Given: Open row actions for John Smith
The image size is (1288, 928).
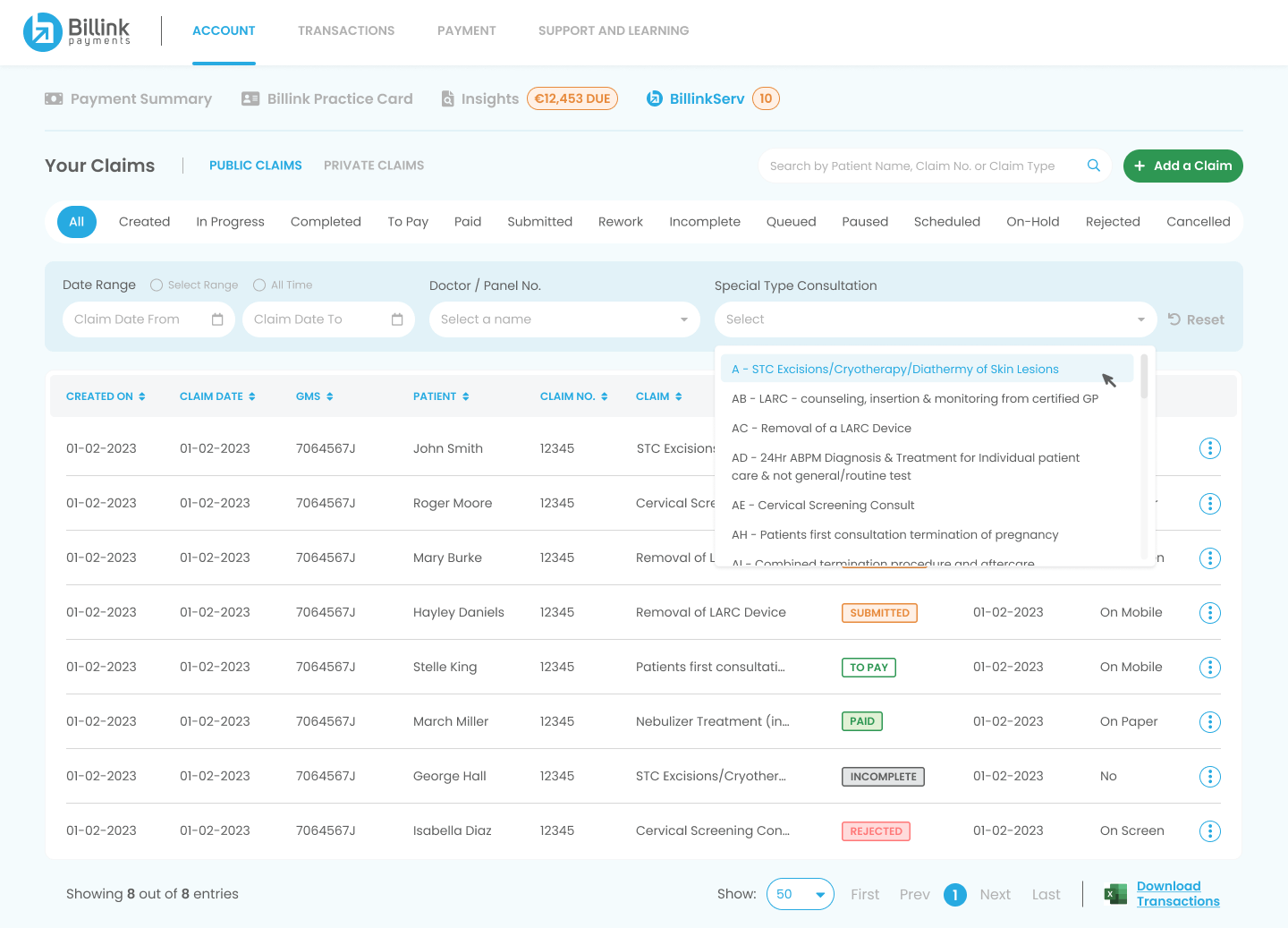Looking at the screenshot, I should [1209, 448].
